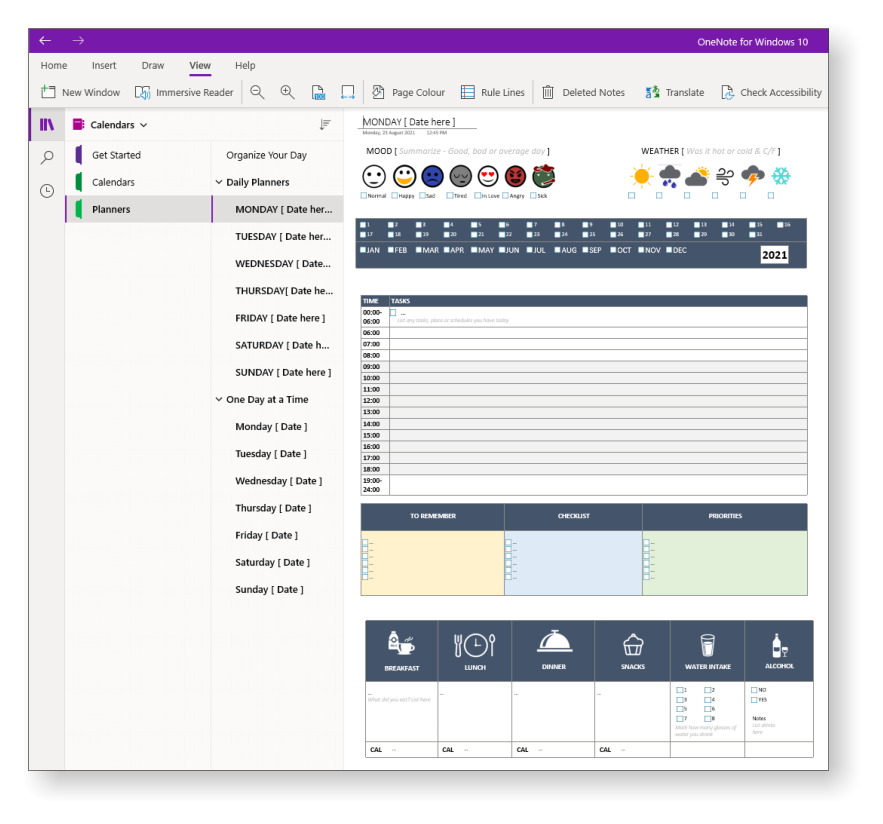Viewport: 883px width, 824px height.
Task: Check the Angry mood checkbox
Action: (505, 195)
